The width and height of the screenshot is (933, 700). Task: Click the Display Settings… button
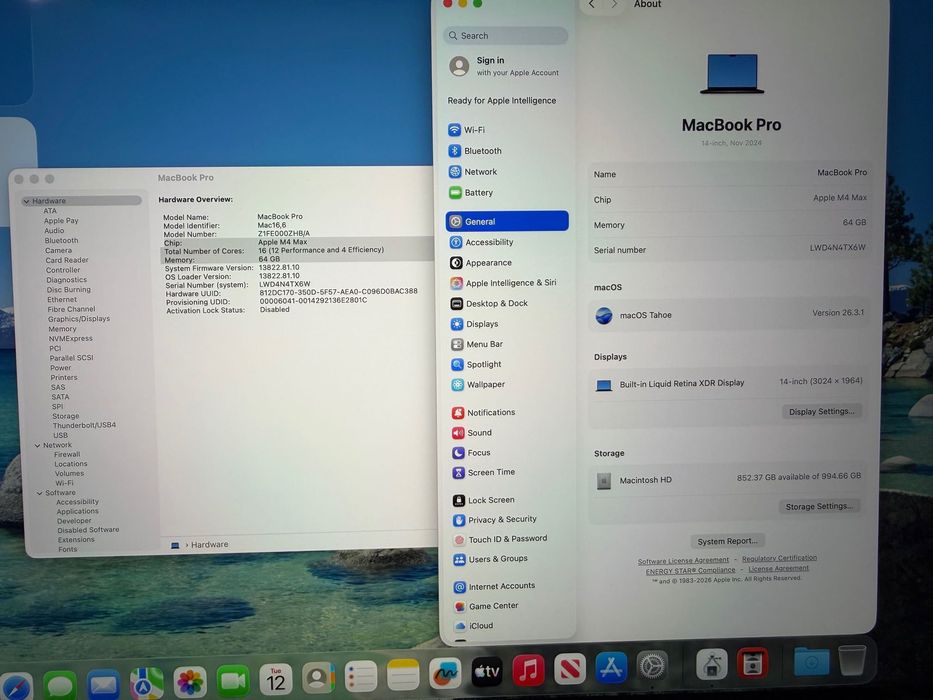click(821, 411)
